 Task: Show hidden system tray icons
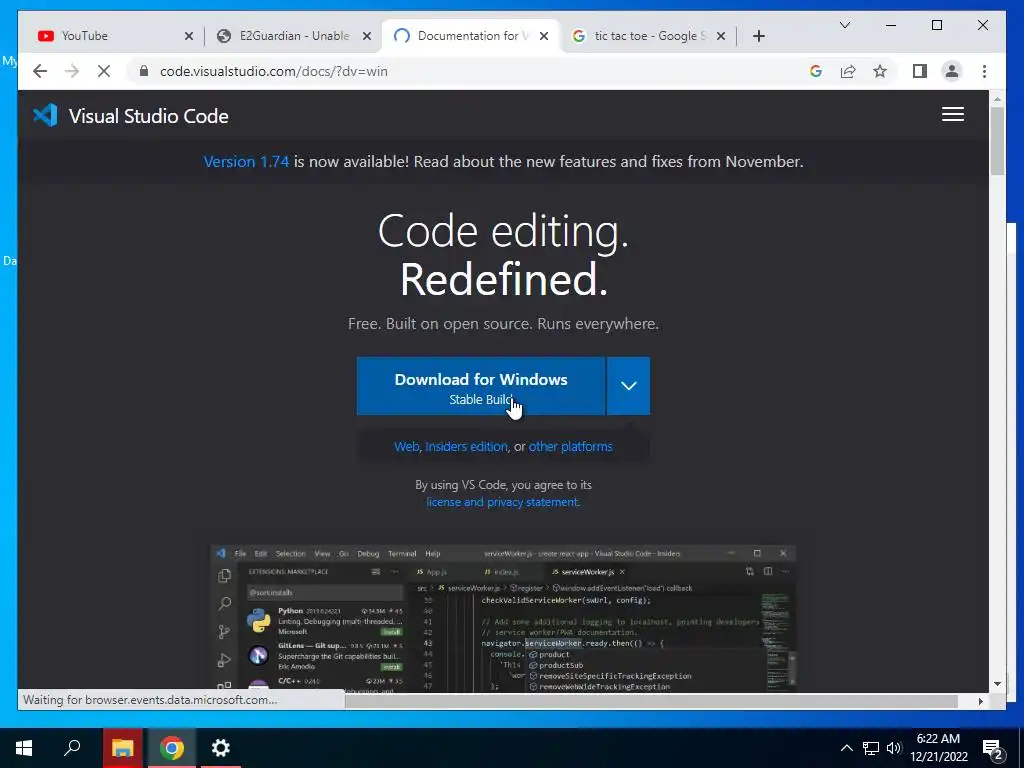point(846,748)
